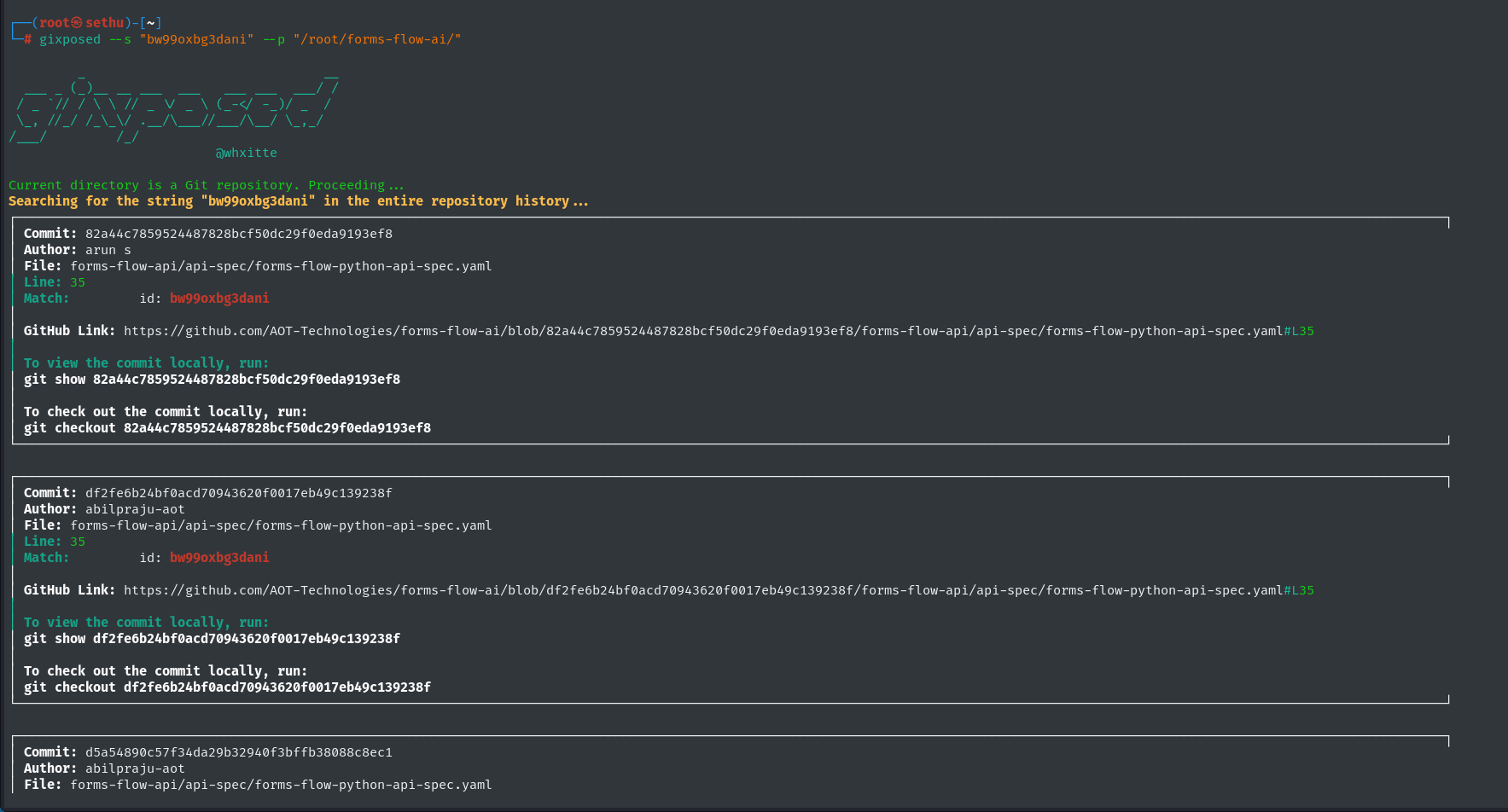Screen dimensions: 1508x812
Task: Click the highlighted match bw99oxbg3dani in second result
Action: click(x=219, y=557)
